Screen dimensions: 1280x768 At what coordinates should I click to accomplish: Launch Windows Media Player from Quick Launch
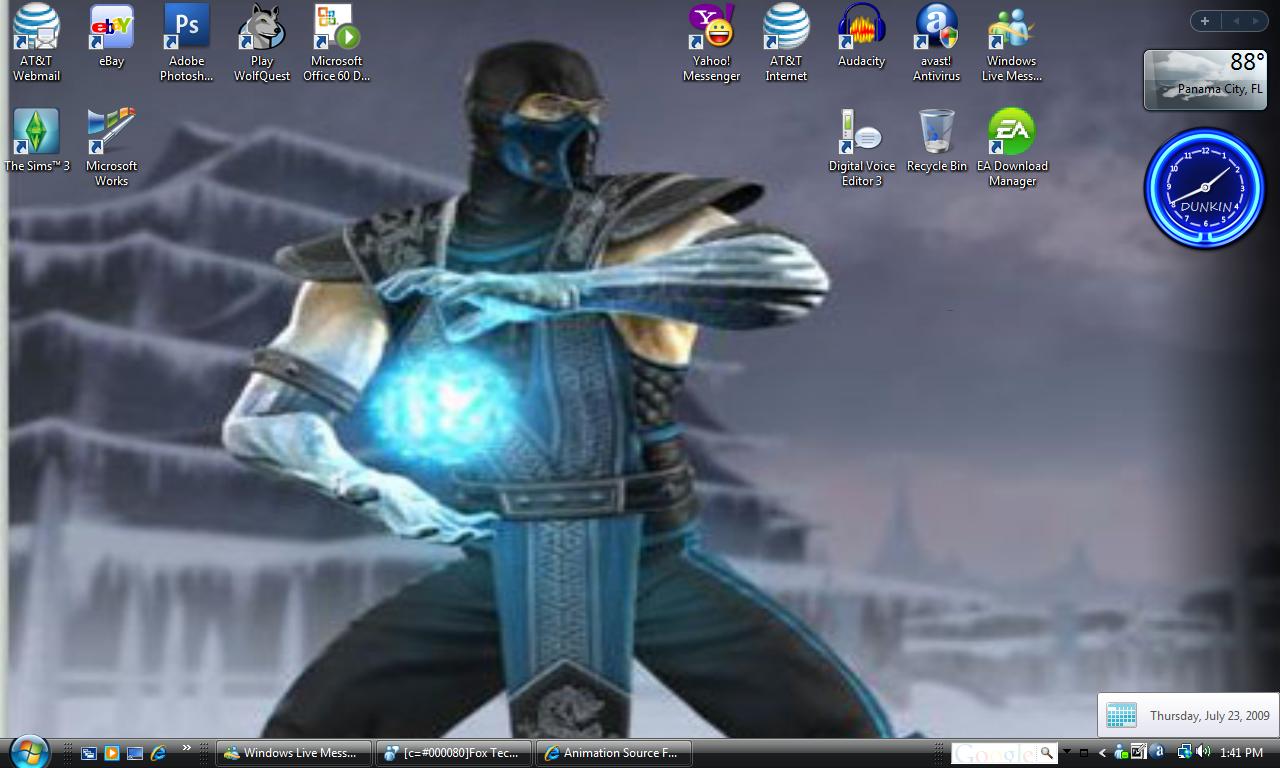(x=112, y=753)
